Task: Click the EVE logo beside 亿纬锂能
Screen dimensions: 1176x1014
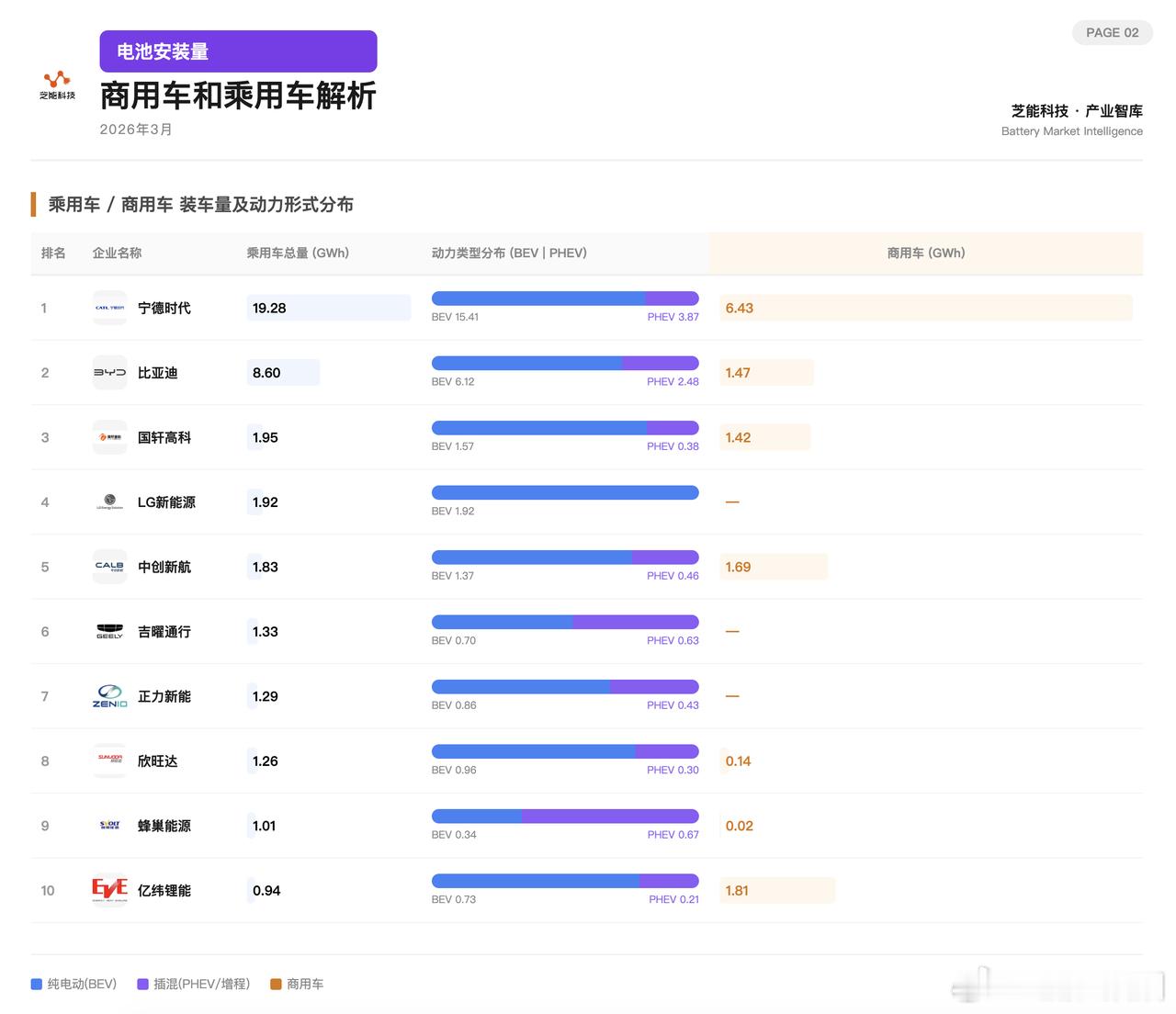Action: coord(109,890)
